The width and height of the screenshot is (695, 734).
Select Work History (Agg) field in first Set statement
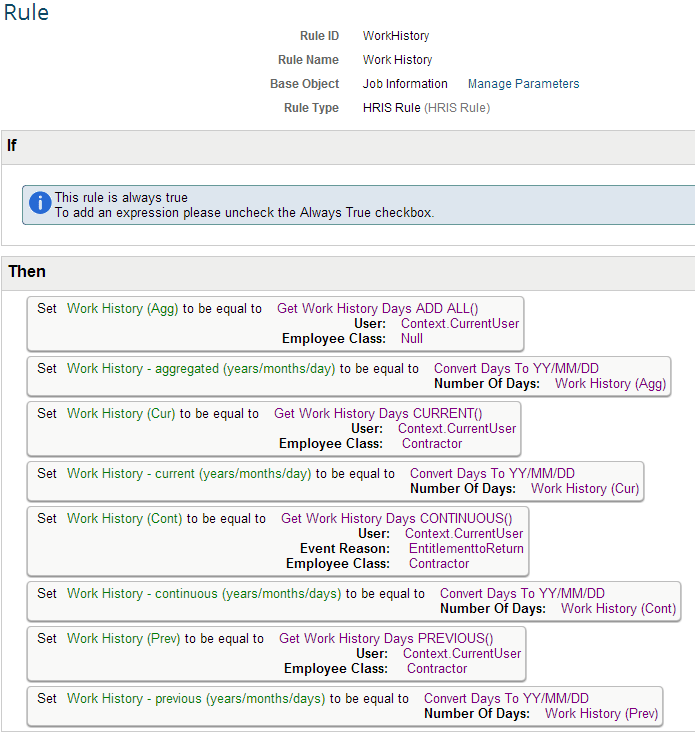click(x=123, y=308)
